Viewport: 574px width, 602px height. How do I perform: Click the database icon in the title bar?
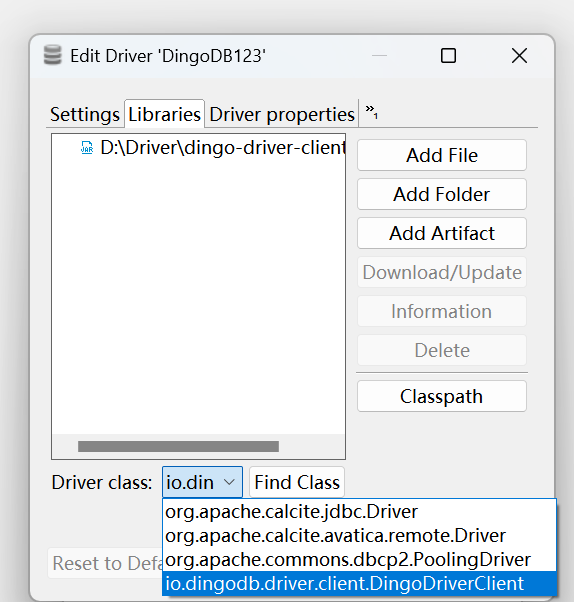coord(52,55)
